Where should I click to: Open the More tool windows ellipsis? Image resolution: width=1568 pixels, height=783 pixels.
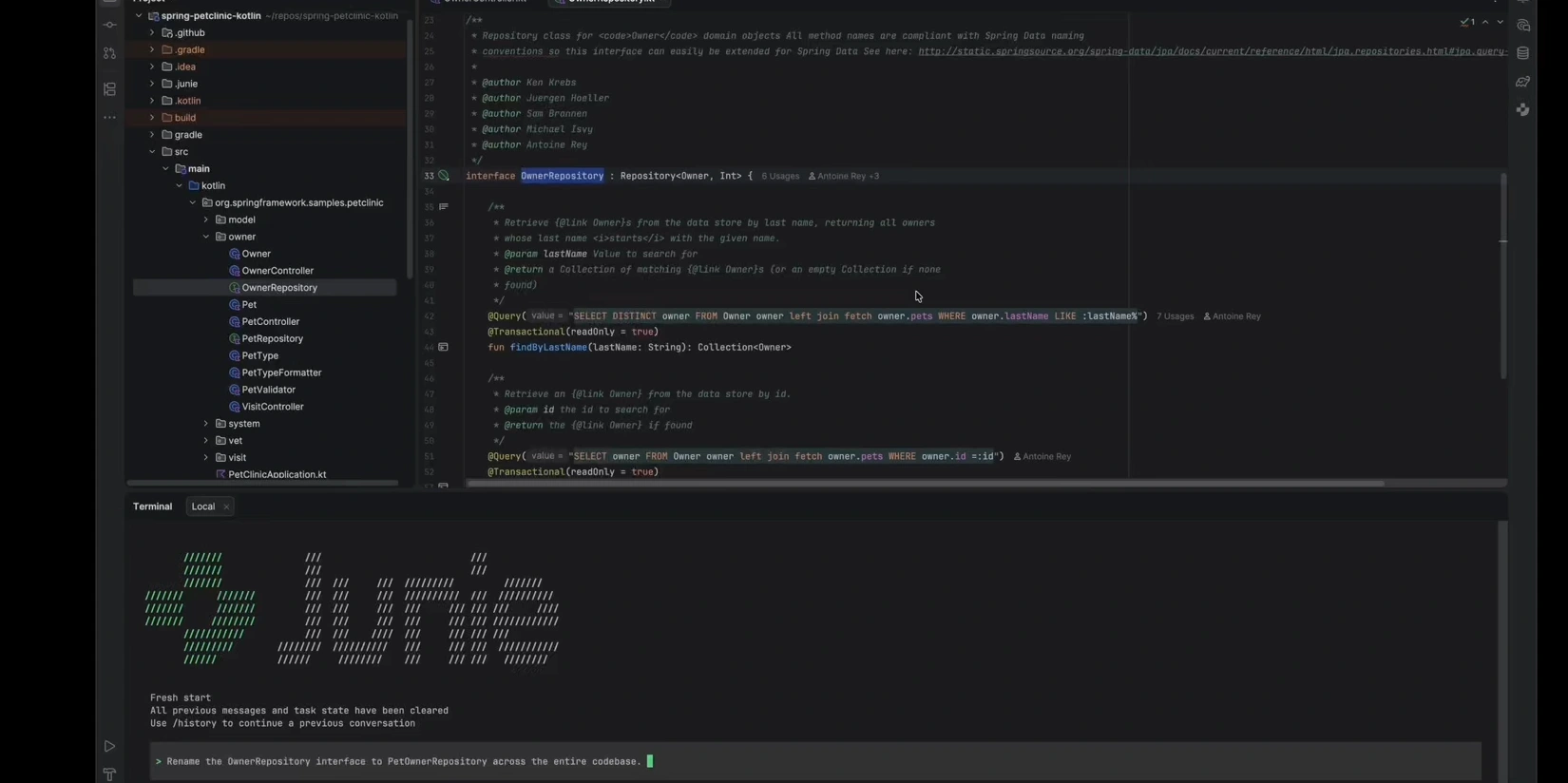(109, 118)
